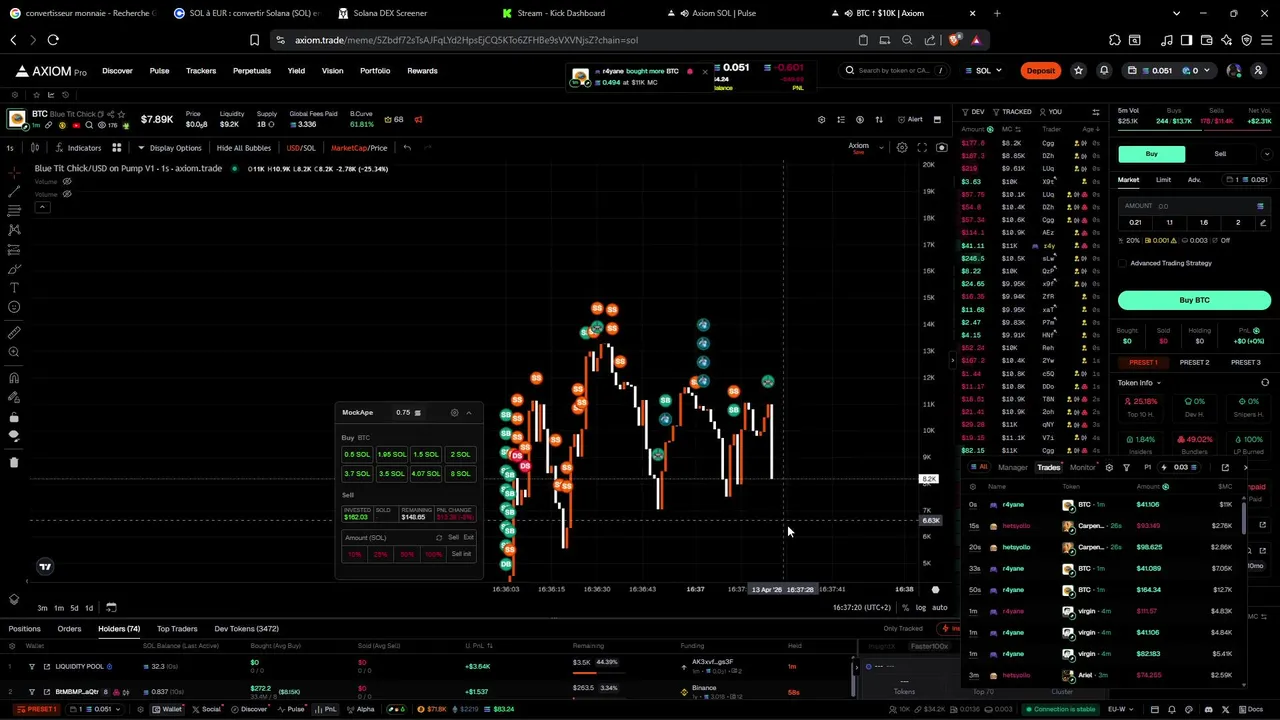Toggle log scale on chart
The image size is (1280, 720).
click(920, 608)
